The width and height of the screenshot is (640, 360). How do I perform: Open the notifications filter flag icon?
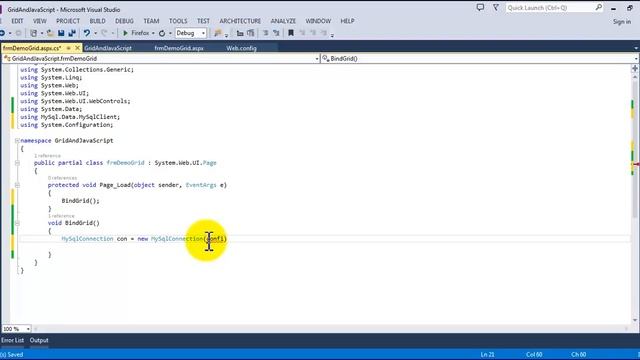496,7
